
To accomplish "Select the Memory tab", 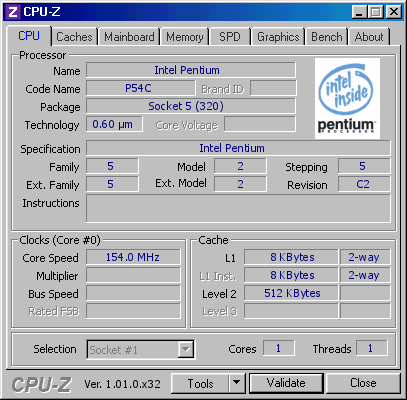I will pos(185,37).
